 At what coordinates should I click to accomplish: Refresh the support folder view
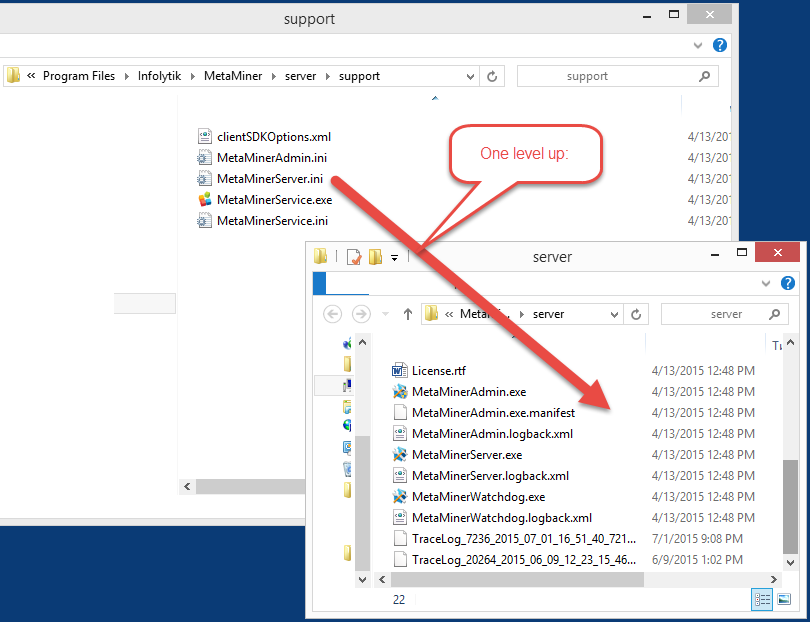pyautogui.click(x=492, y=76)
